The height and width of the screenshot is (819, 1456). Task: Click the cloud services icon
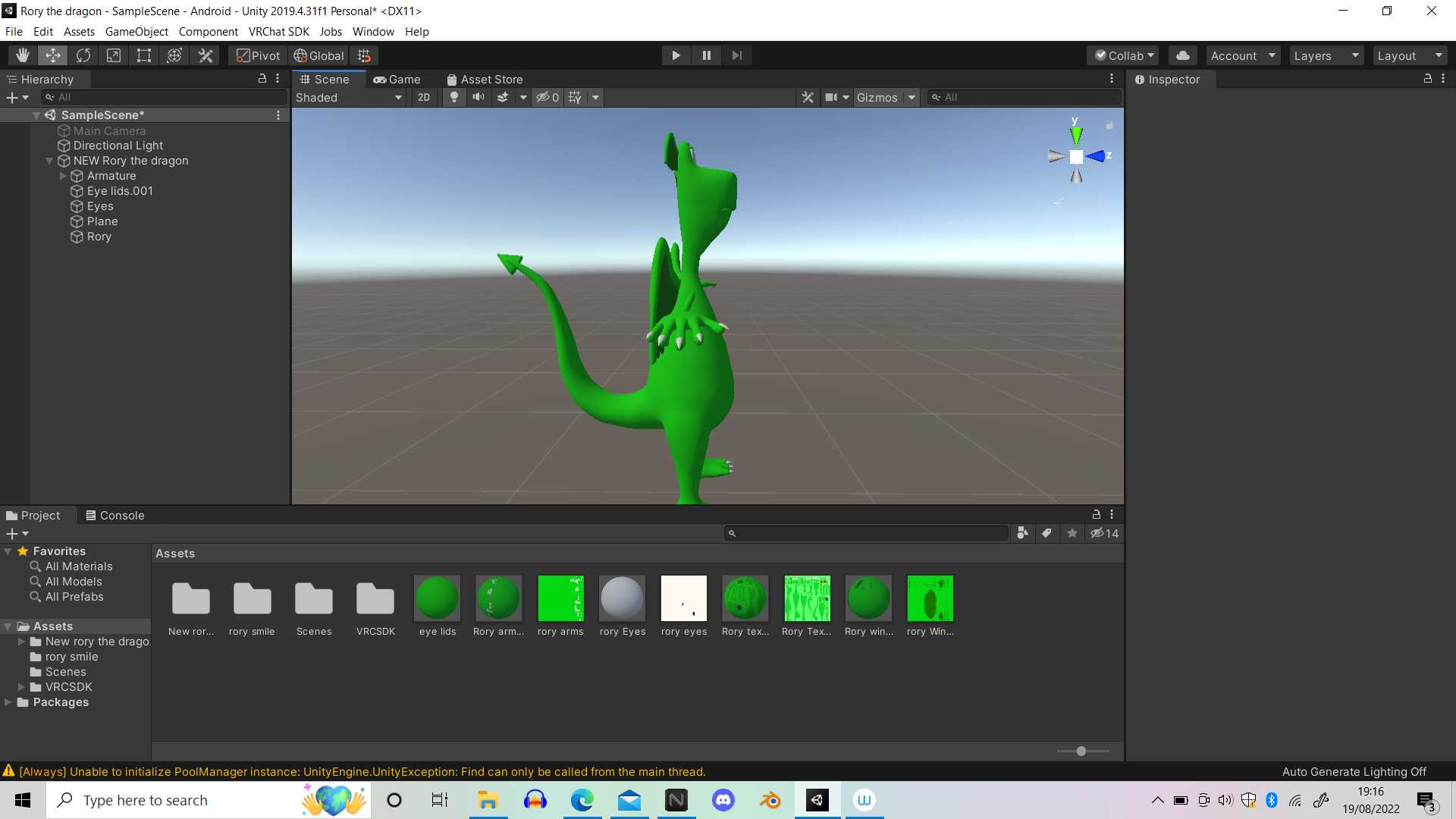click(x=1182, y=55)
